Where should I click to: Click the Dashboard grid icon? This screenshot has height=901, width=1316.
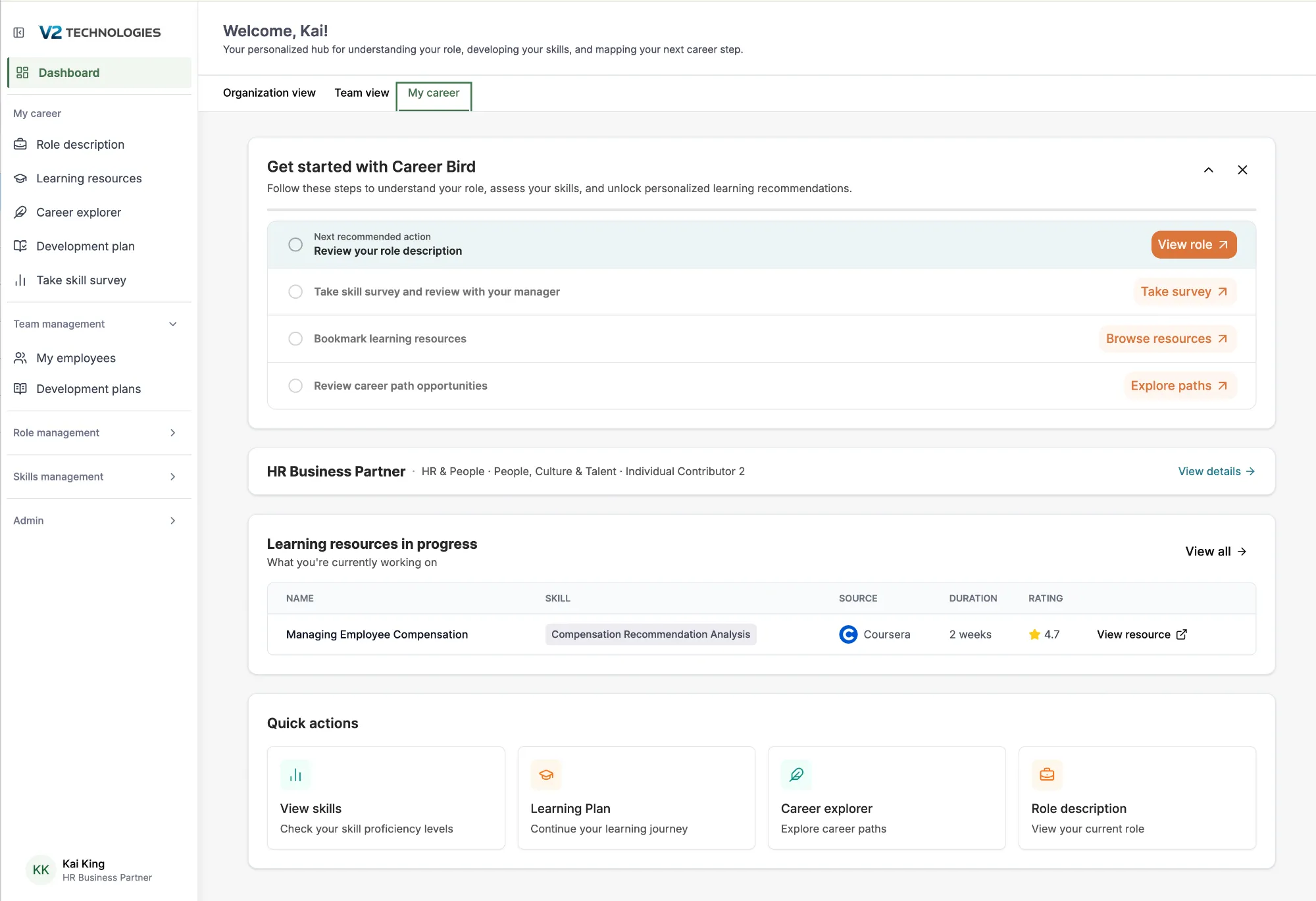[x=22, y=72]
